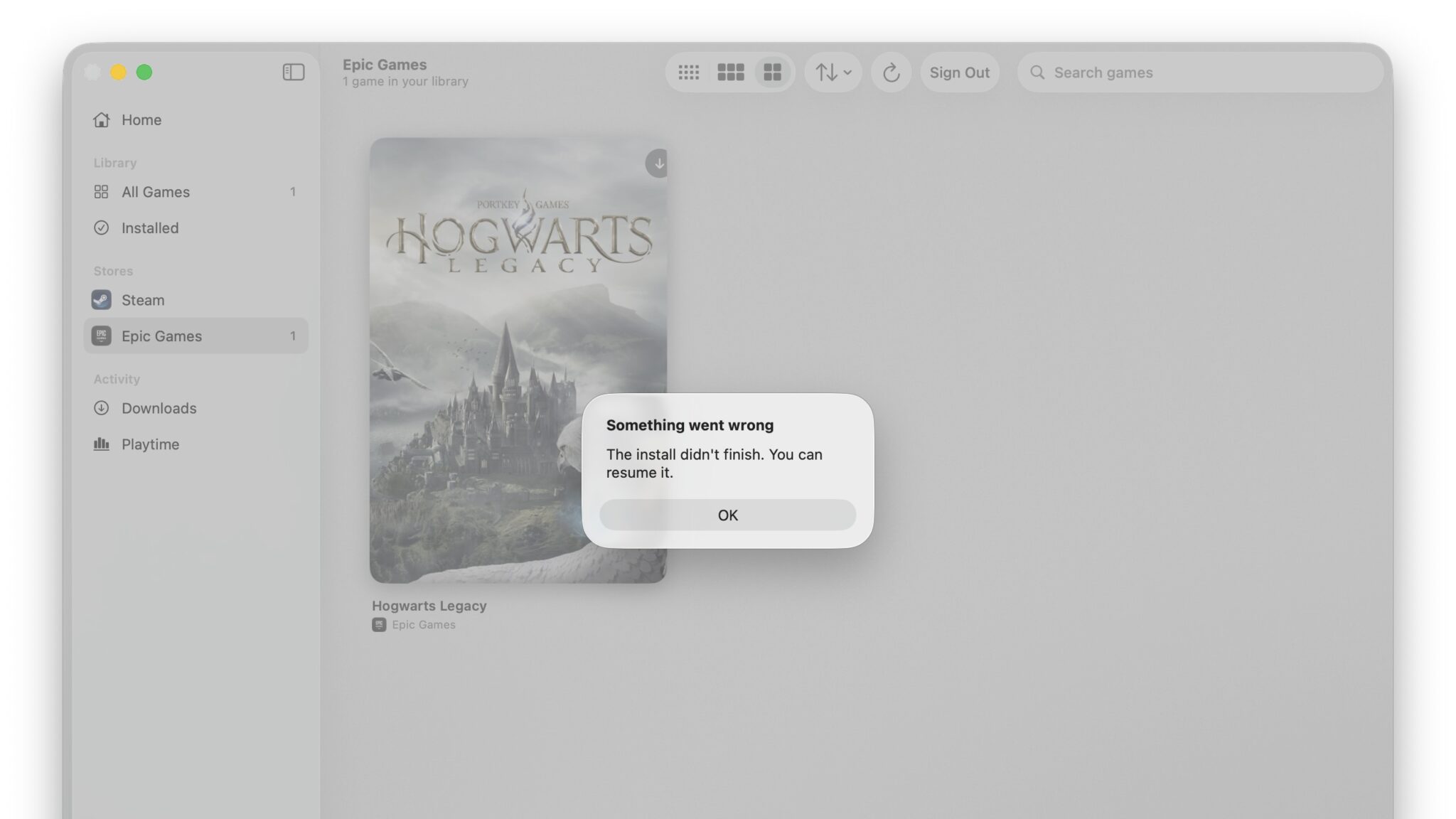Click the Home house icon
The height and width of the screenshot is (819, 1456).
[102, 119]
